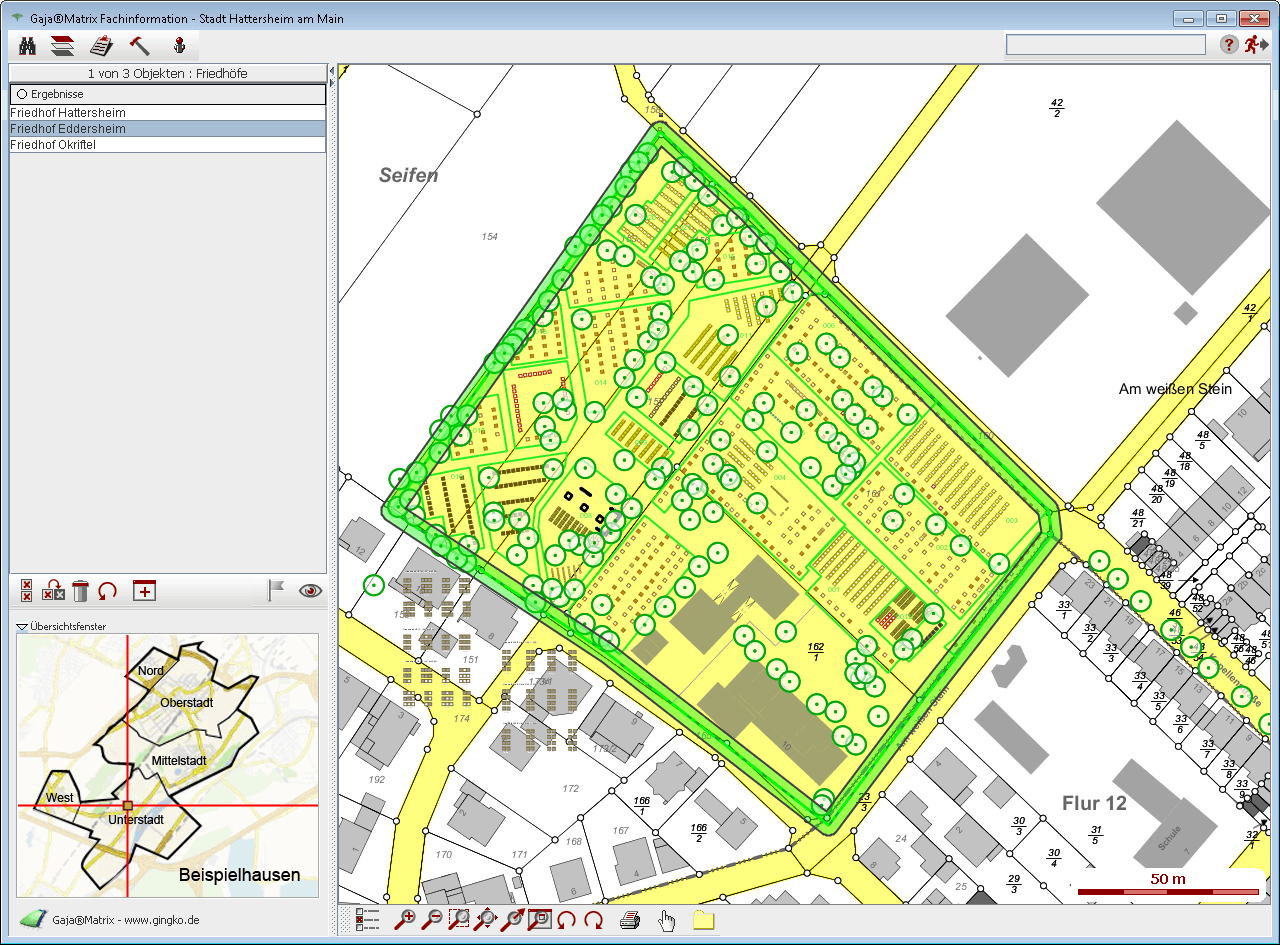Click the help question mark button
The height and width of the screenshot is (945, 1280).
(x=1229, y=45)
